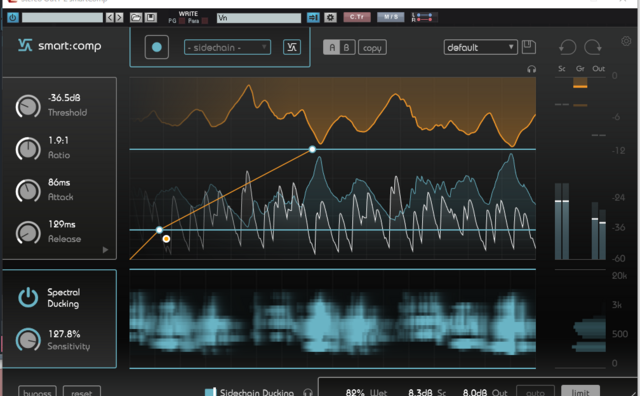640x396 pixels.
Task: Expand the parameter panel arrow under Release
Action: click(x=105, y=249)
